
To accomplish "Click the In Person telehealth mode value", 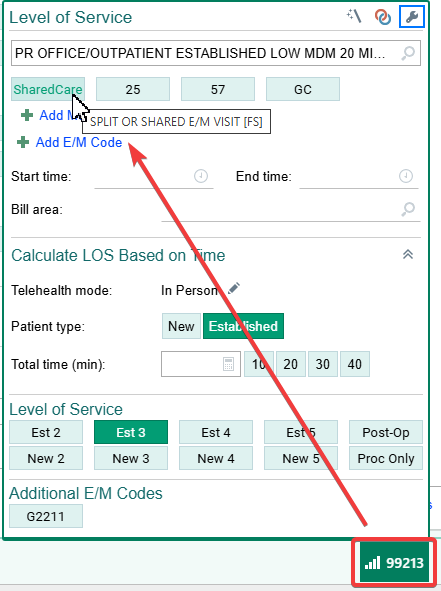I will pos(189,290).
